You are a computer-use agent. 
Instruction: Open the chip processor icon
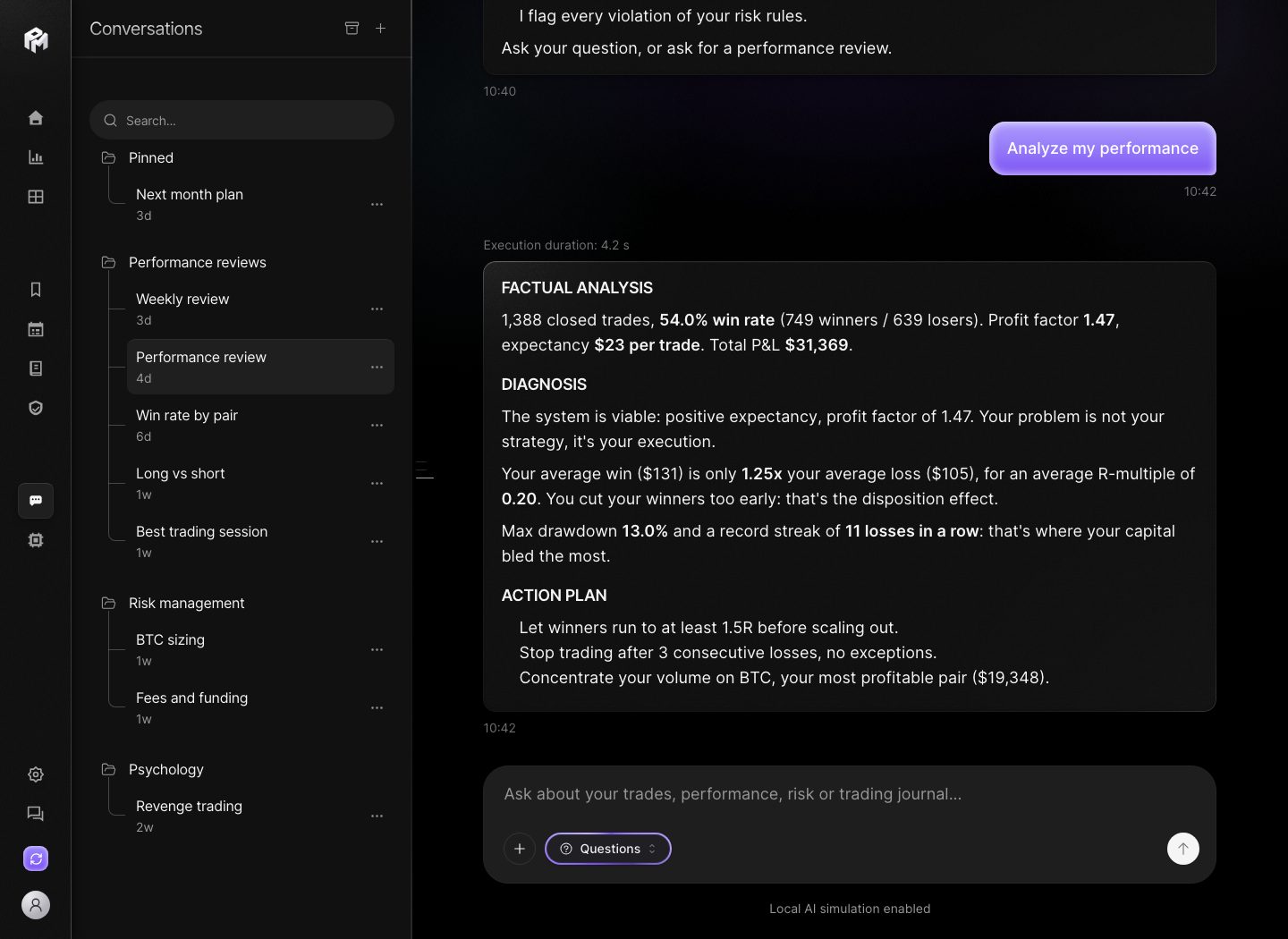tap(36, 540)
